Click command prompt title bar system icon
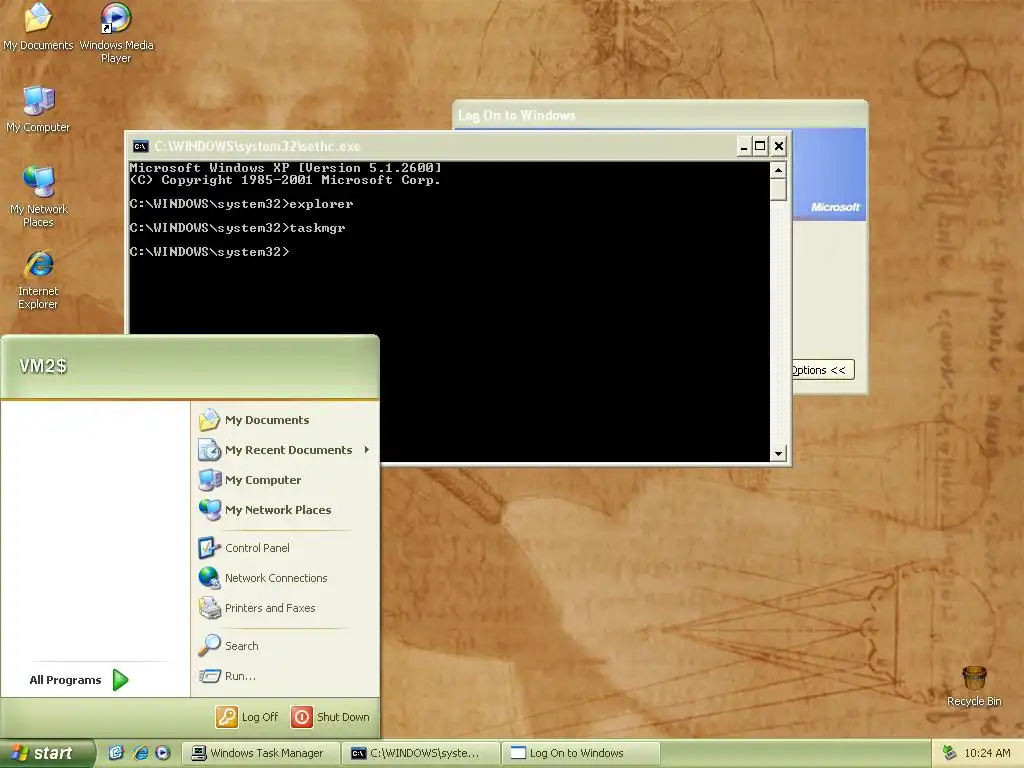The height and width of the screenshot is (768, 1024). pos(140,146)
